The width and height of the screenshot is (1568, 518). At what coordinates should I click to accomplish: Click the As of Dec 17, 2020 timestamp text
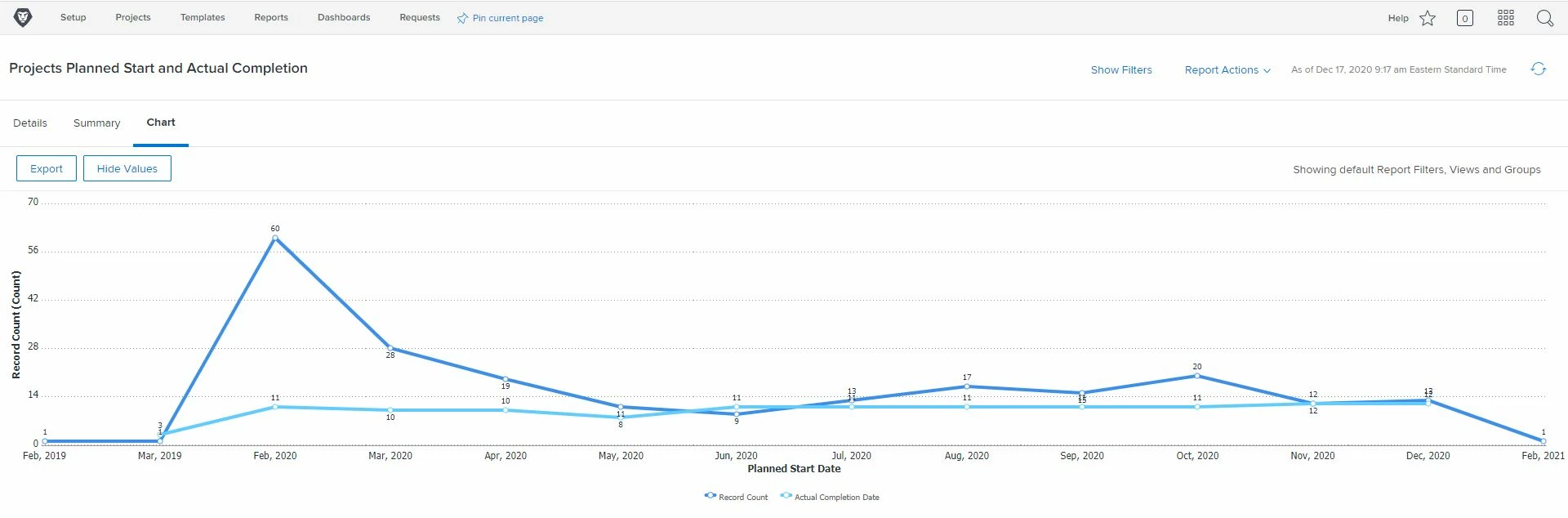(1399, 69)
